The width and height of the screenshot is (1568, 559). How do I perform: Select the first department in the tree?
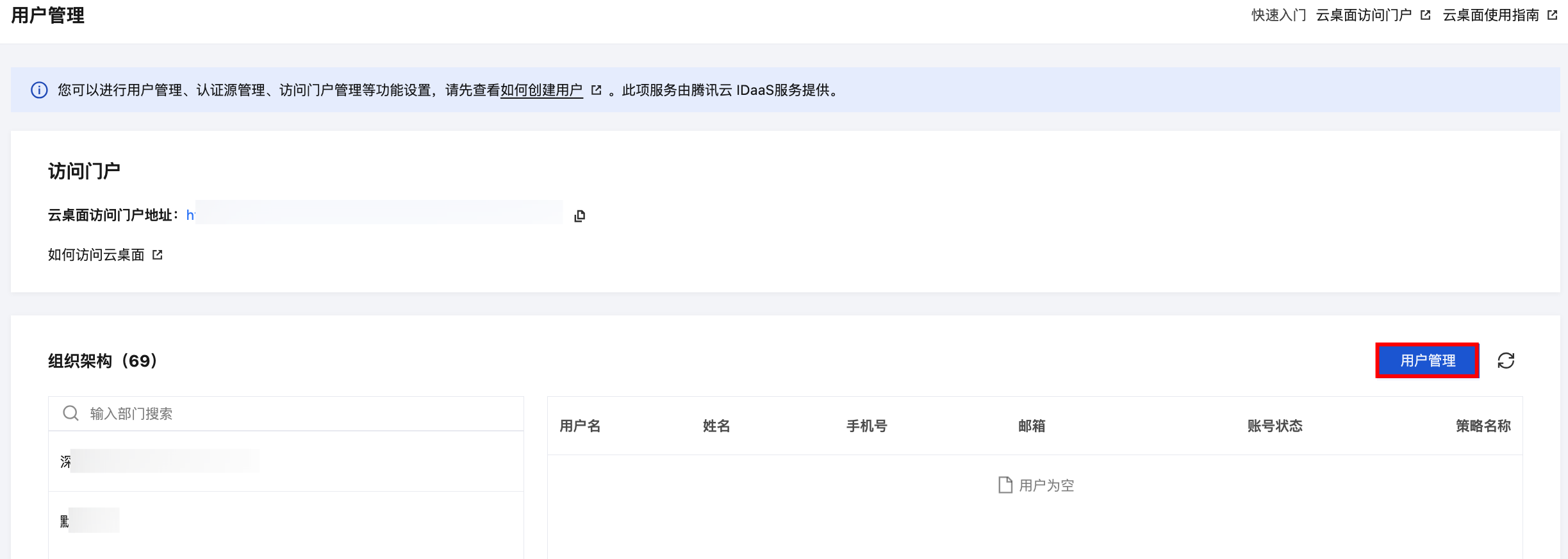[x=160, y=462]
